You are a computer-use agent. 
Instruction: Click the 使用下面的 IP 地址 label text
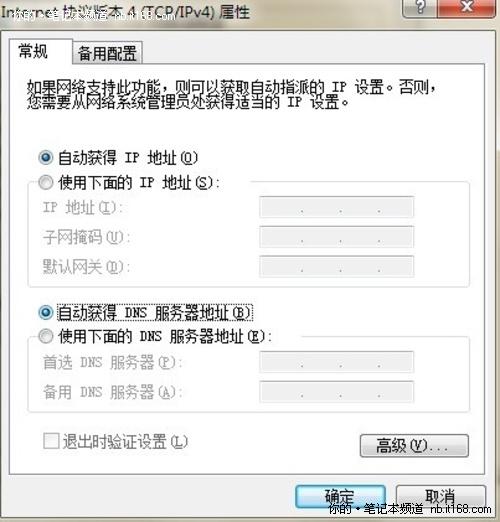click(x=139, y=183)
